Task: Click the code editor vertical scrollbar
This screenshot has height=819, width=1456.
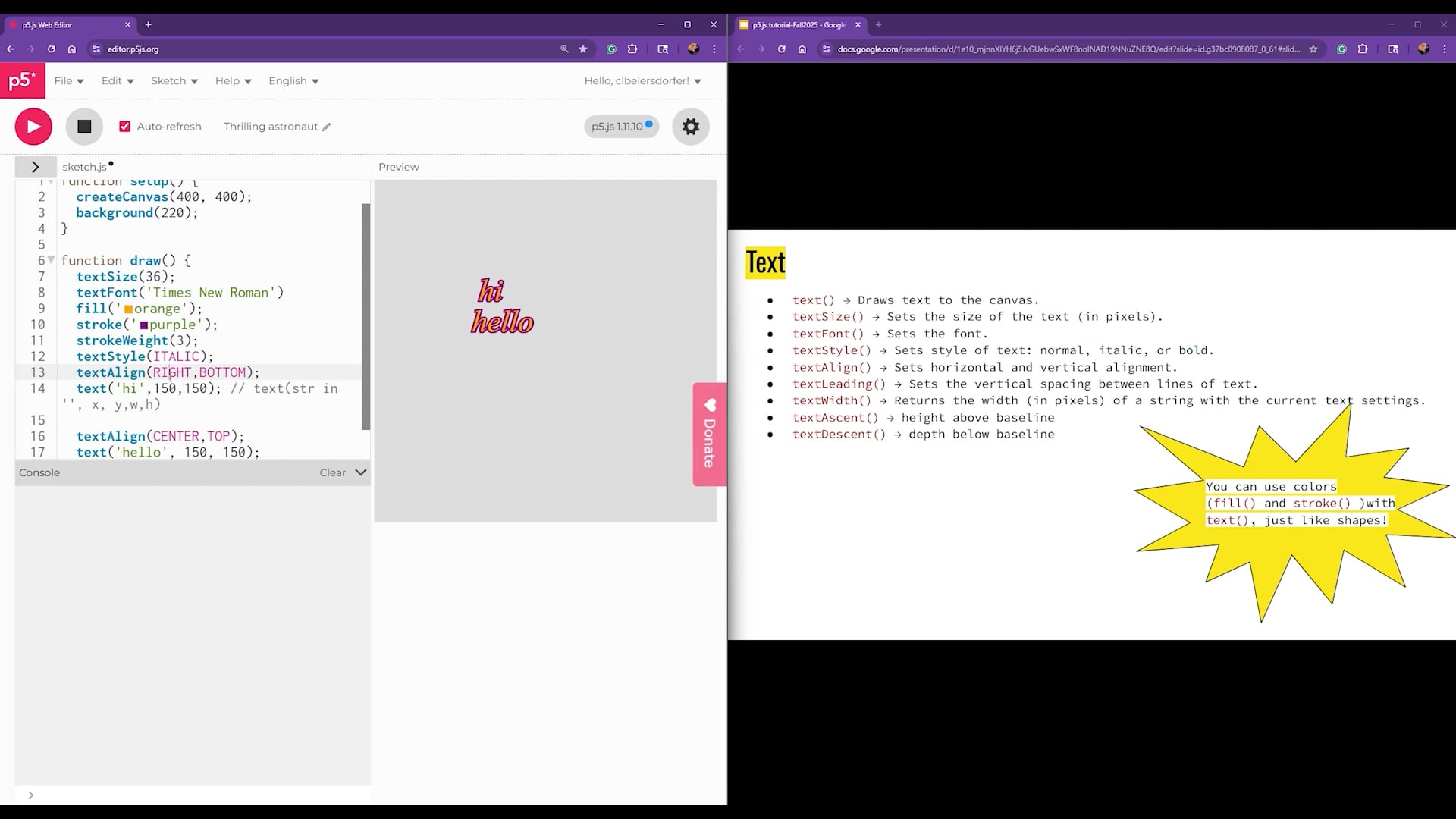Action: (x=366, y=316)
